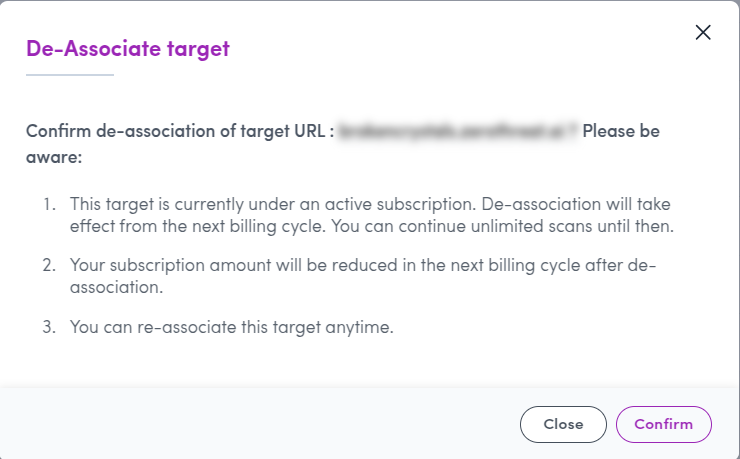
Task: Click the number 2 list marker
Action: (50, 265)
